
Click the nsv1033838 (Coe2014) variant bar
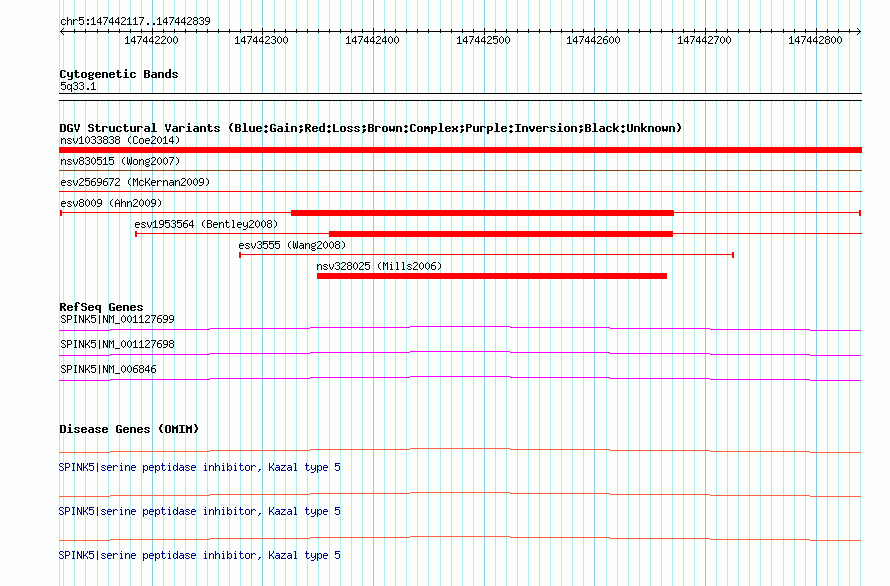(460, 150)
